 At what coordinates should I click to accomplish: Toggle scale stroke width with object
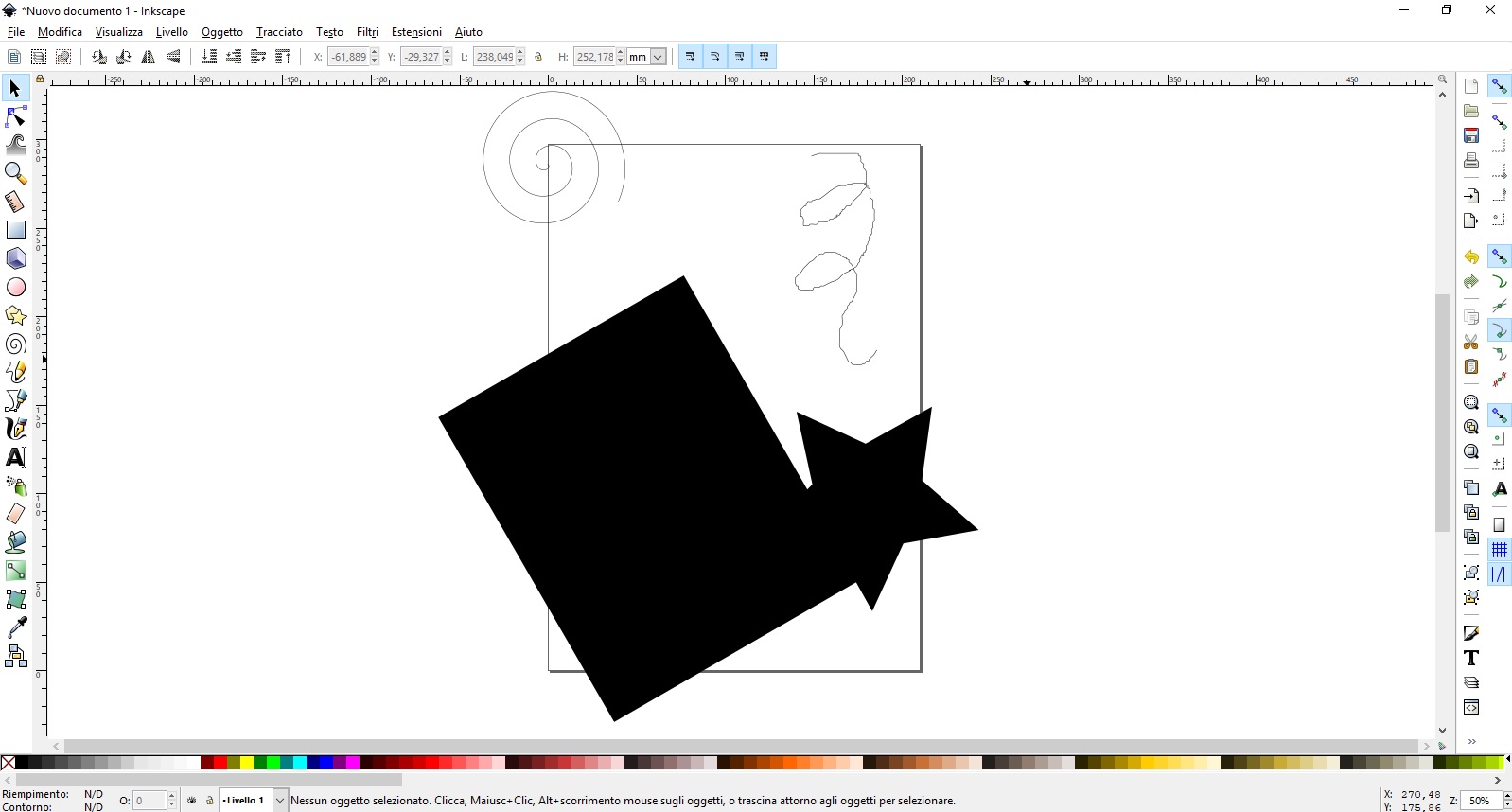[691, 57]
